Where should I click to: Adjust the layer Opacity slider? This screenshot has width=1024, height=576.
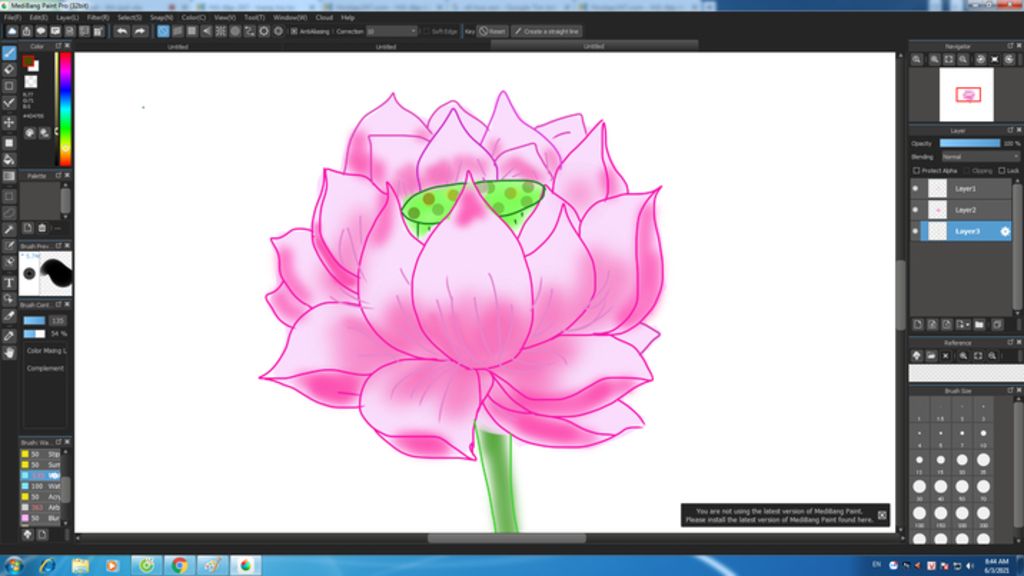pos(969,144)
